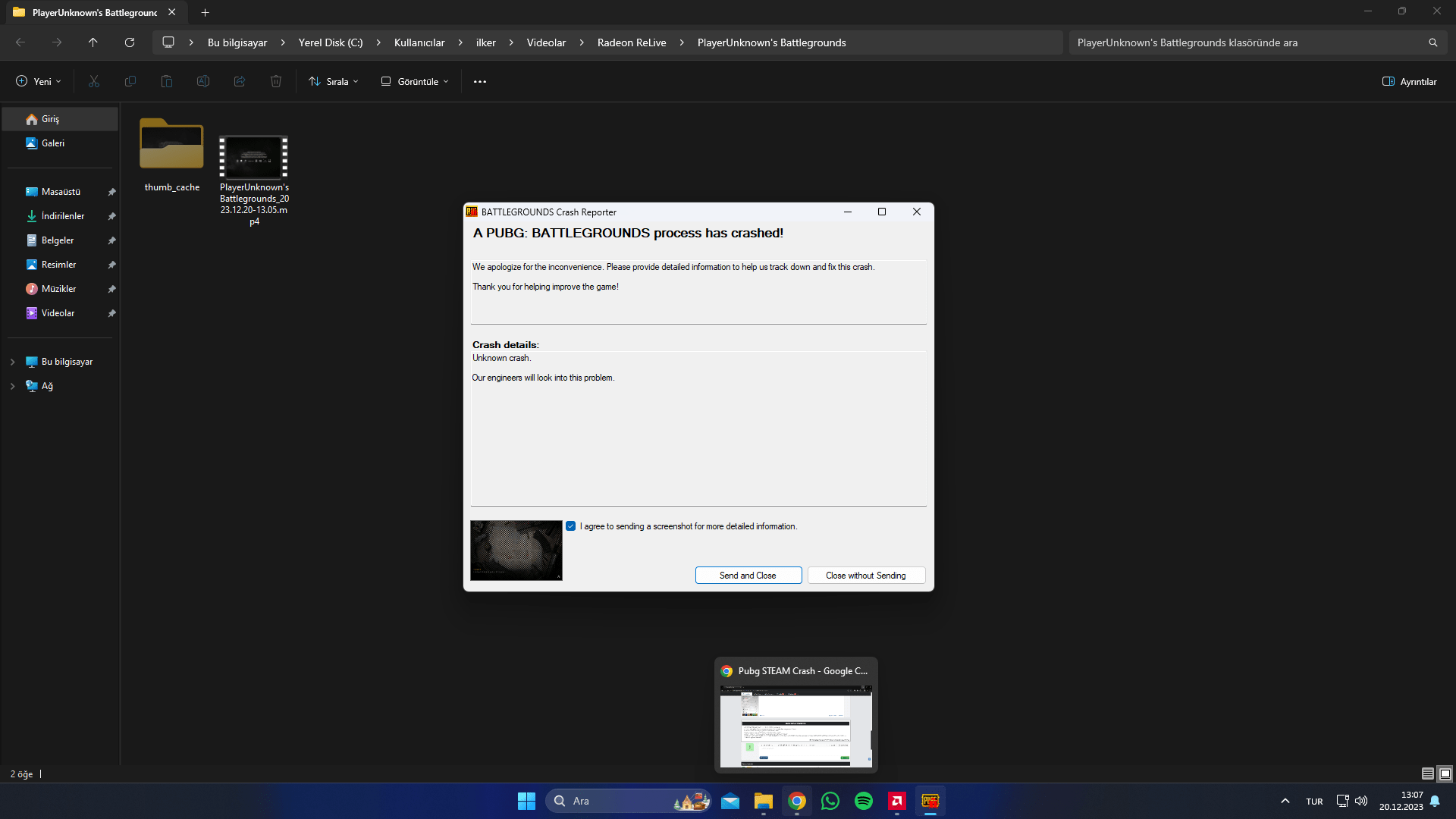Uncheck the agree to sending screenshot checkbox
The height and width of the screenshot is (819, 1456).
(x=571, y=526)
